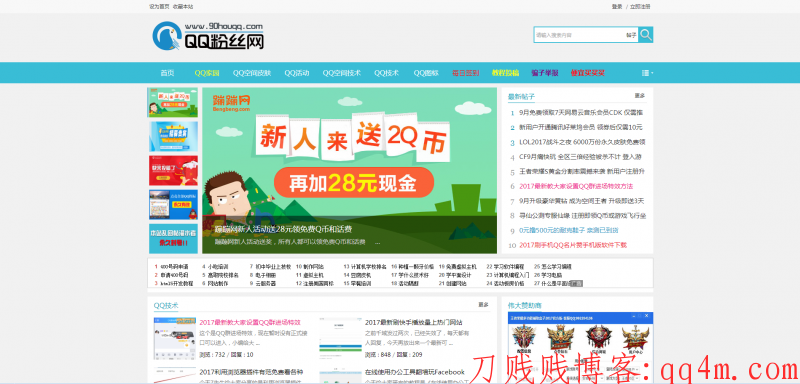The height and width of the screenshot is (384, 800).
Task: Click the 网站制作 link
Action: [x=218, y=283]
